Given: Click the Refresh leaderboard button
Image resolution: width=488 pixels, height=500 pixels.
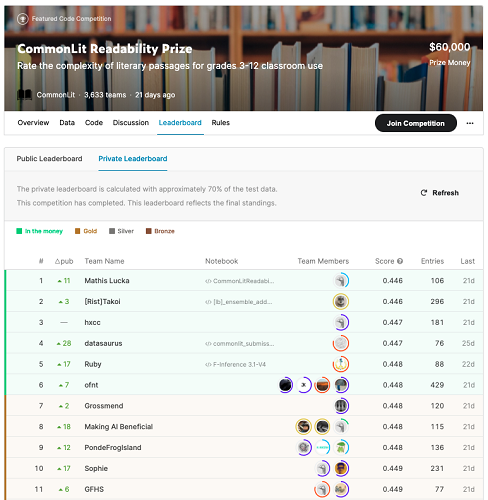Looking at the screenshot, I should (440, 193).
